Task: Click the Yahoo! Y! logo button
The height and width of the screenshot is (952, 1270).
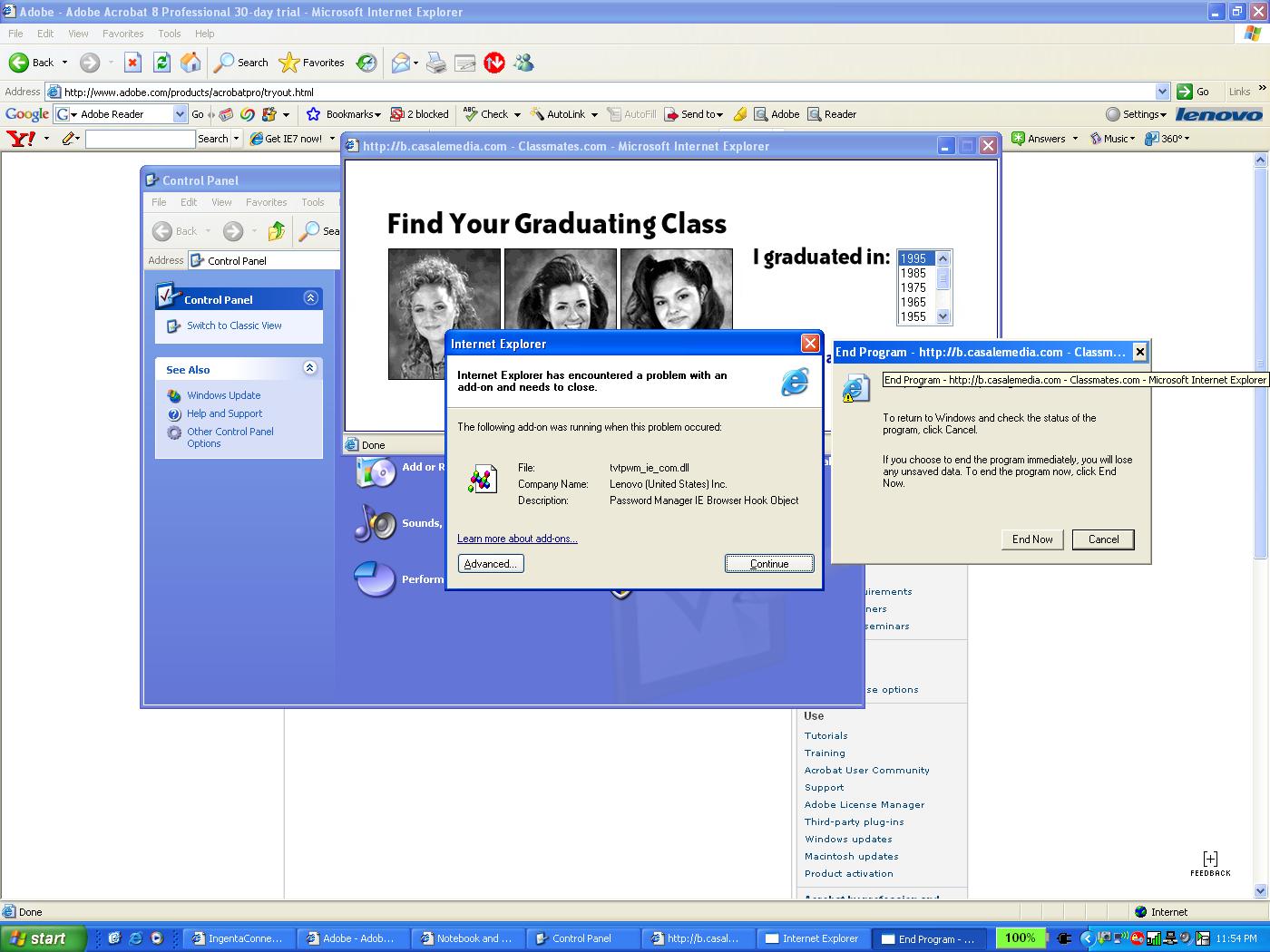Action: click(21, 139)
